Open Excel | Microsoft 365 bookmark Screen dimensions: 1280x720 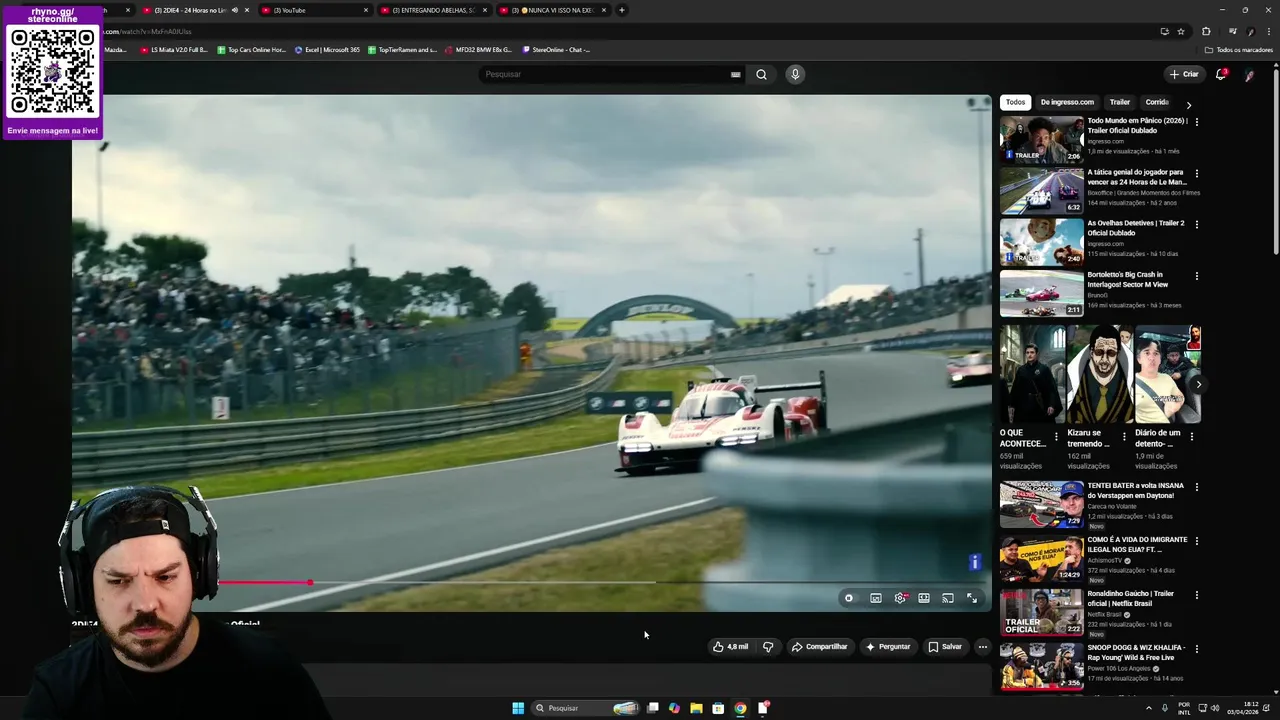[327, 50]
